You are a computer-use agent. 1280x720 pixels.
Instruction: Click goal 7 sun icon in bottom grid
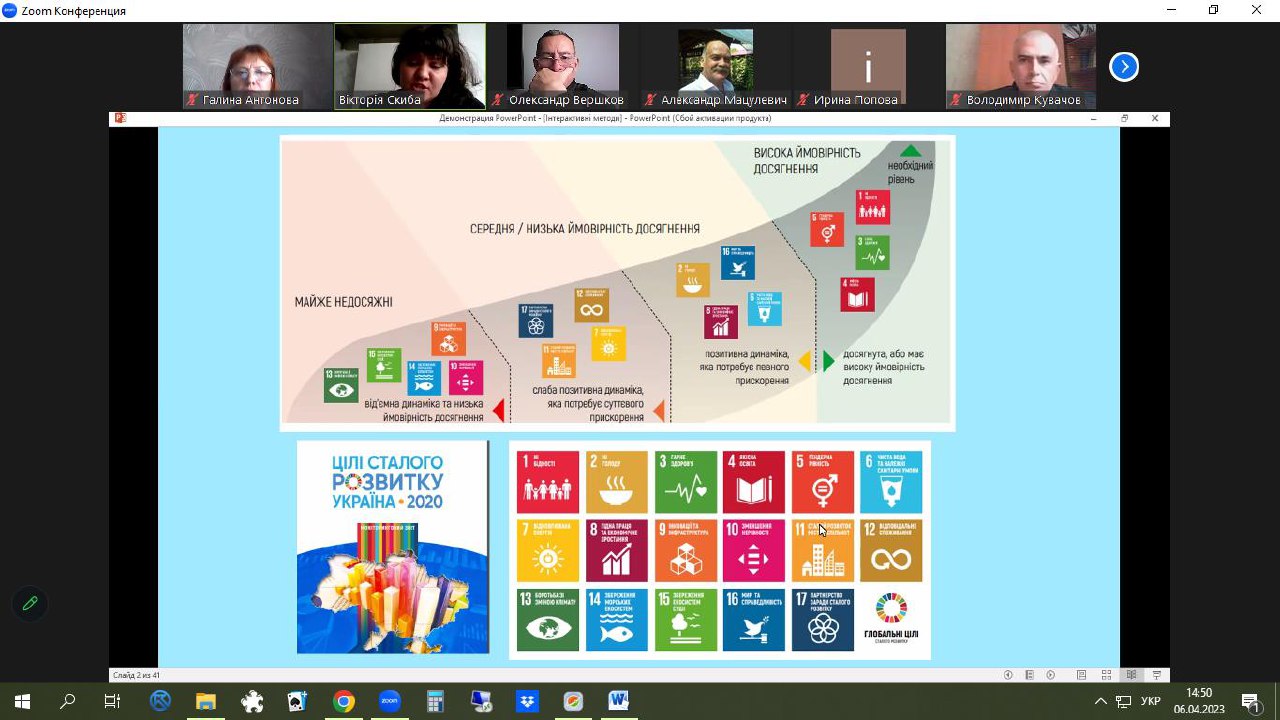click(548, 550)
